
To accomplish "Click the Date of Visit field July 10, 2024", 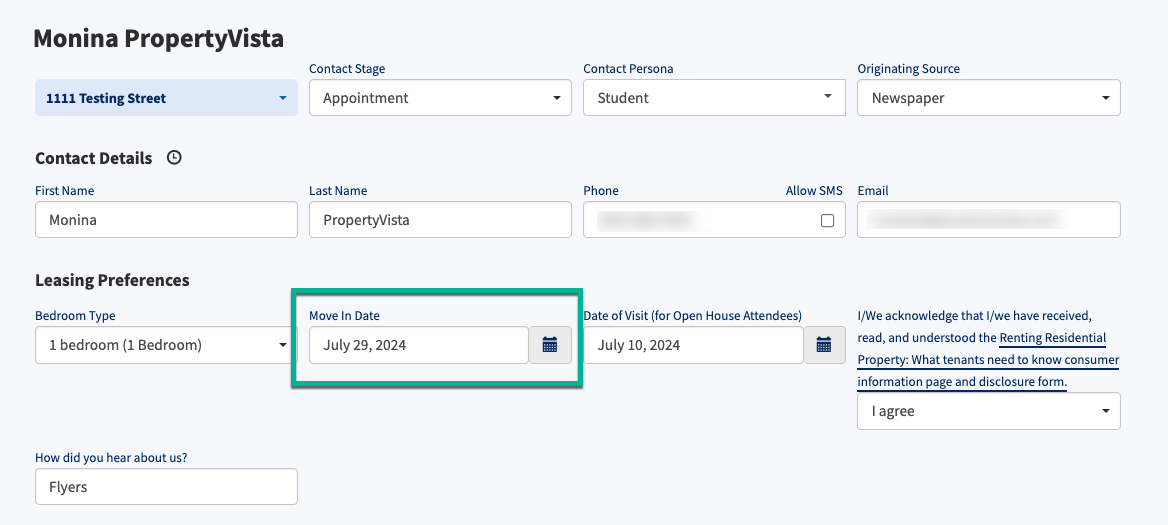I will (x=694, y=345).
